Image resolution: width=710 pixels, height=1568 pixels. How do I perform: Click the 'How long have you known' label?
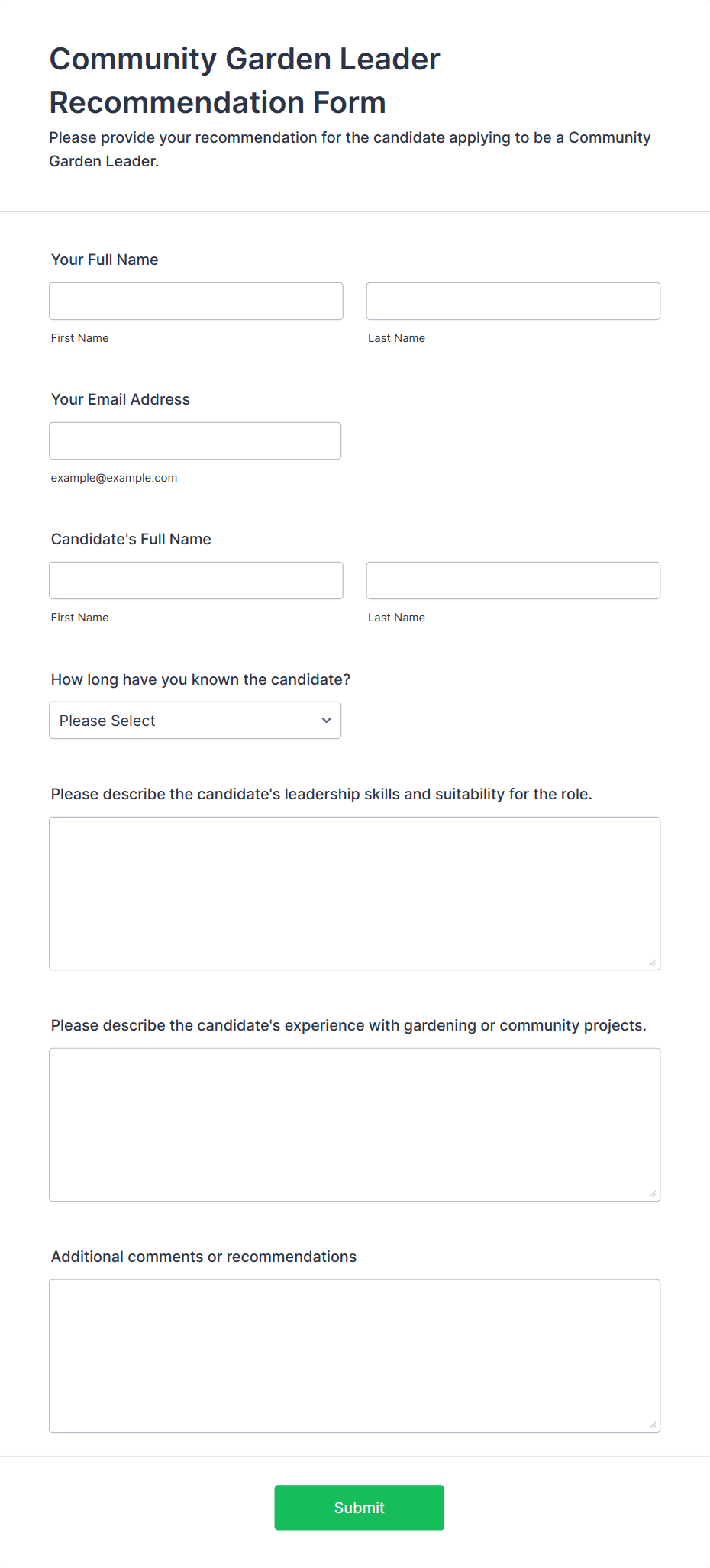coord(201,679)
